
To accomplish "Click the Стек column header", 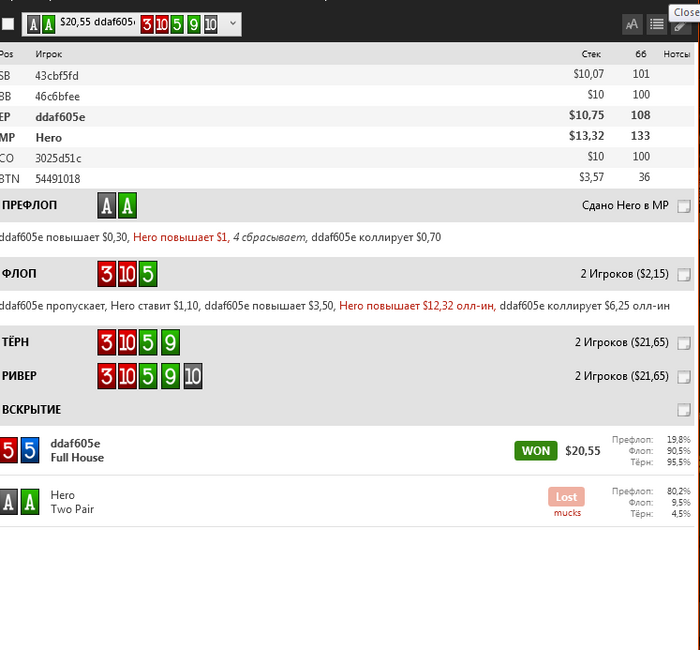I will 591,54.
